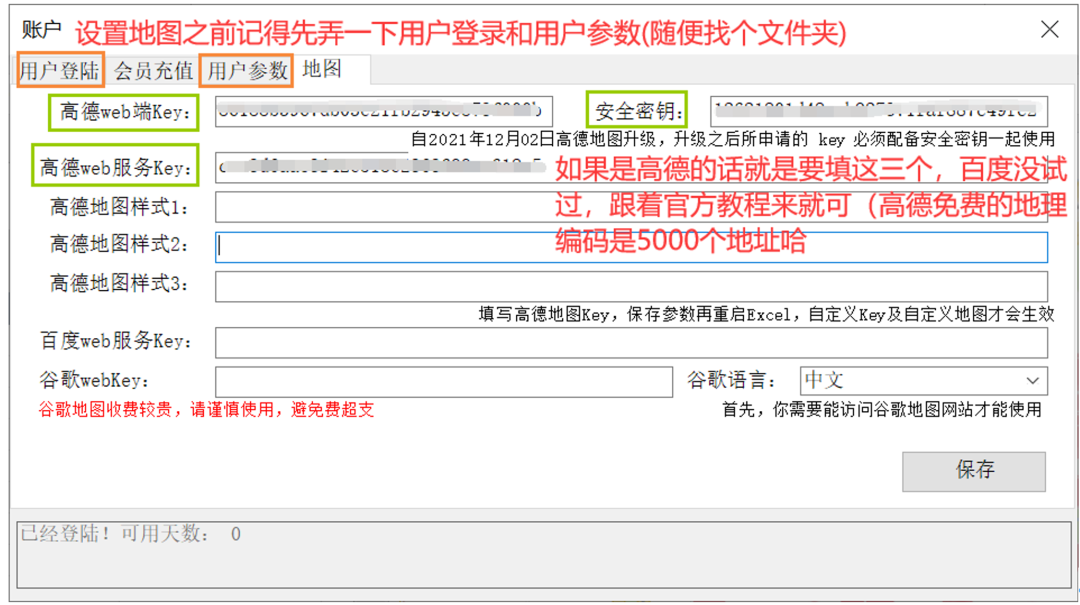Image resolution: width=1080 pixels, height=605 pixels.
Task: Click the 谷歌webKey input field
Action: (444, 382)
